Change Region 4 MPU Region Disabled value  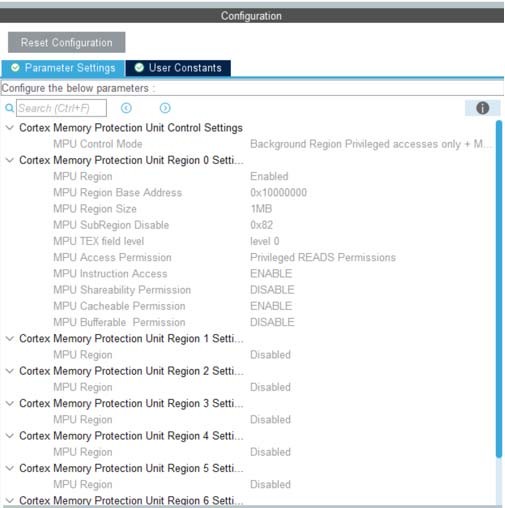click(270, 452)
